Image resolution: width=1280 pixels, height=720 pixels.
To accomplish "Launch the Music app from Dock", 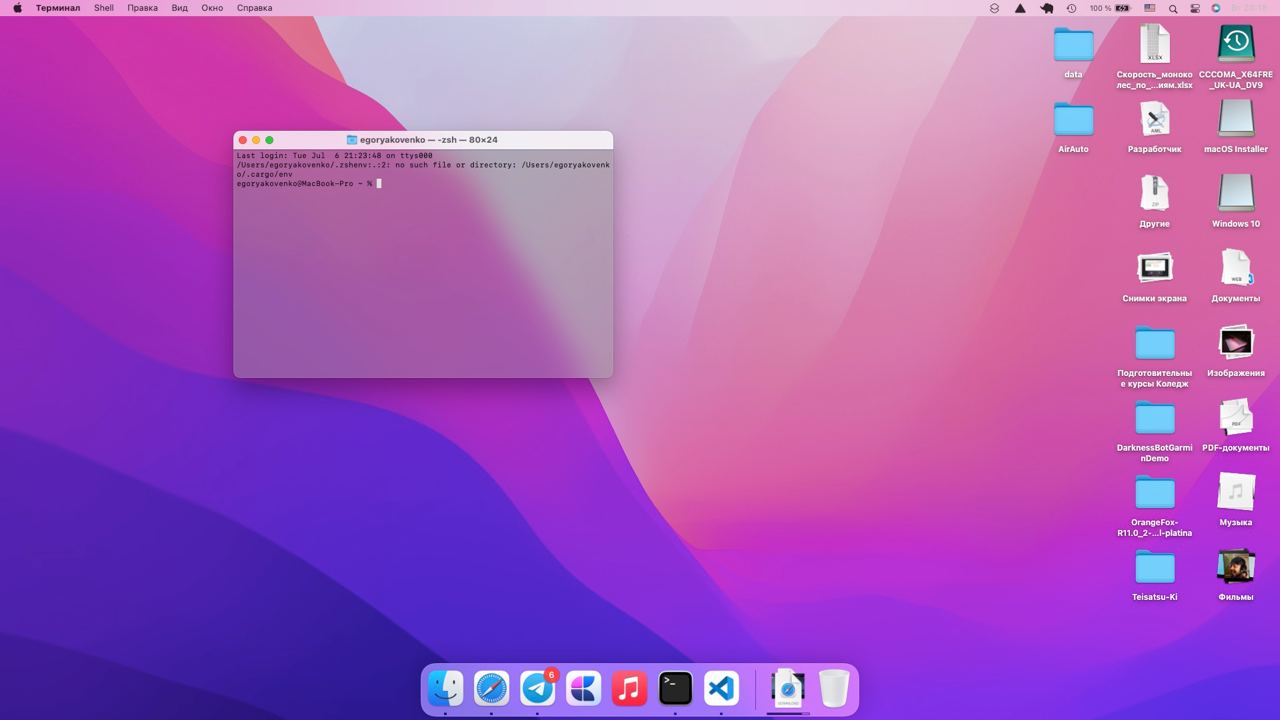I will tap(629, 689).
